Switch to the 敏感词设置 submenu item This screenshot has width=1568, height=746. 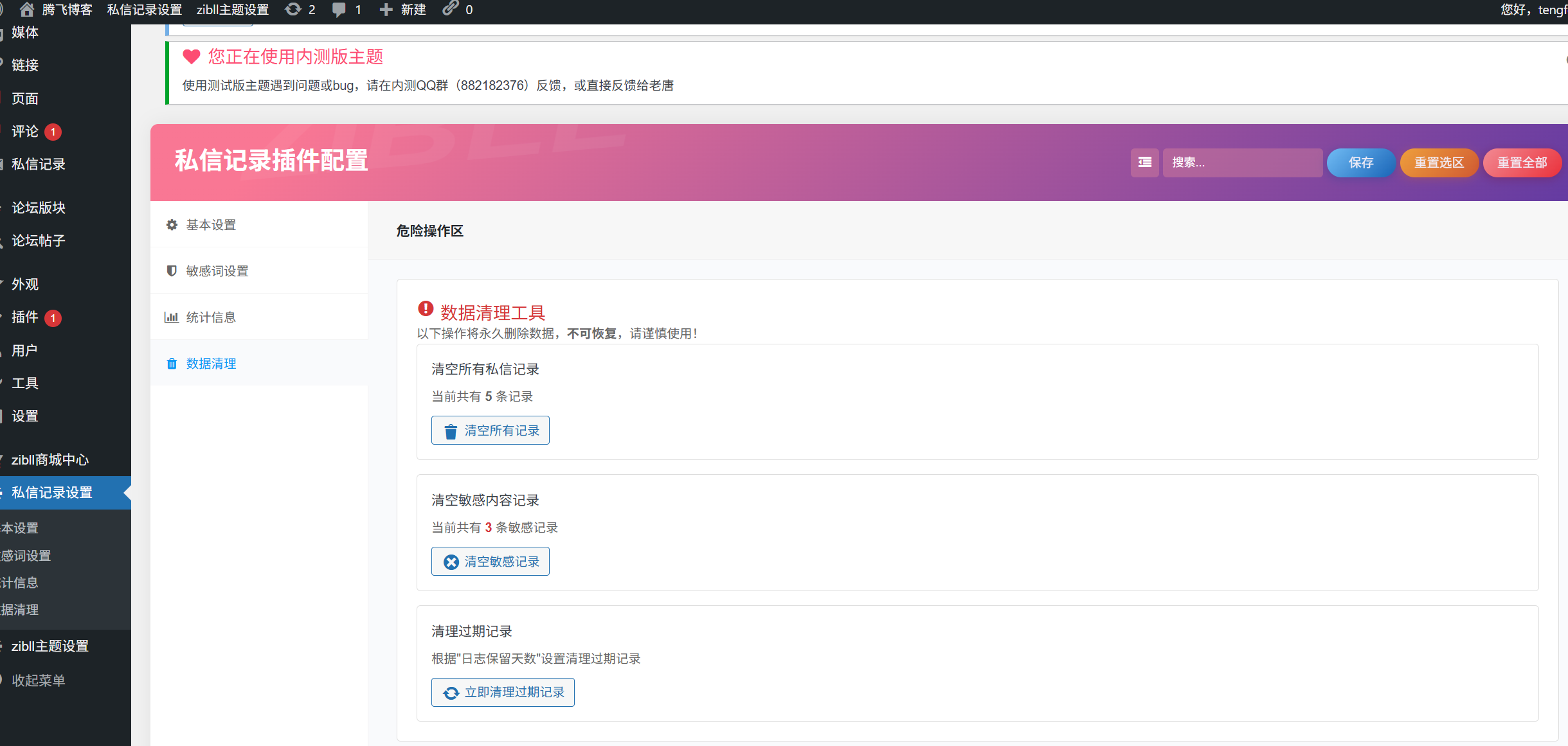26,555
